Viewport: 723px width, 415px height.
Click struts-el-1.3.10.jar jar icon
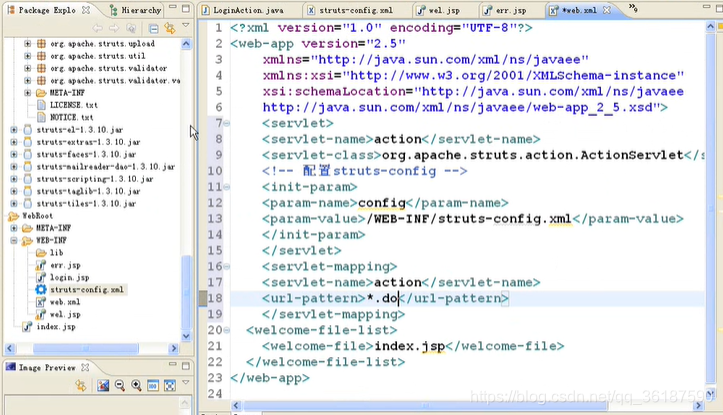28,130
